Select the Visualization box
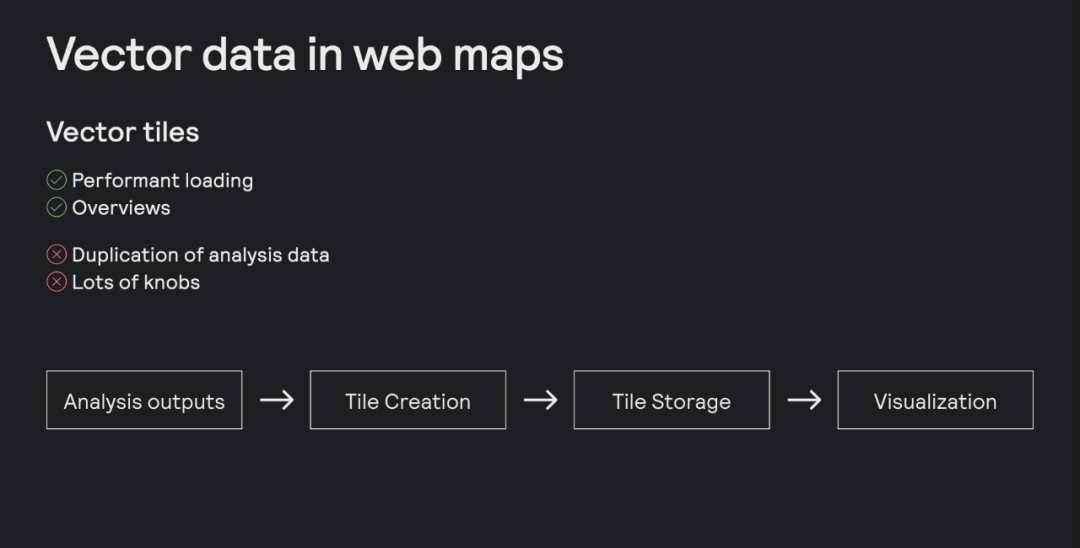Viewport: 1080px width, 548px height. coord(935,400)
